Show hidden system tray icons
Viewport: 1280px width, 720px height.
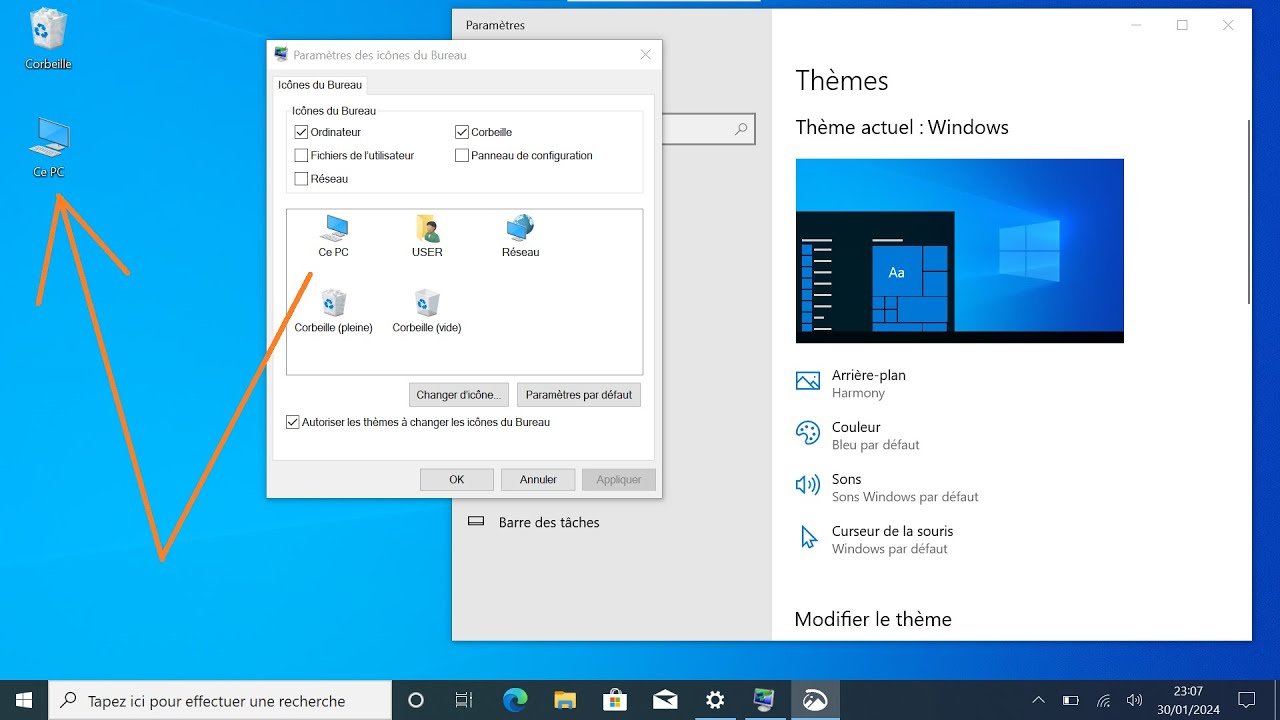click(x=1038, y=700)
